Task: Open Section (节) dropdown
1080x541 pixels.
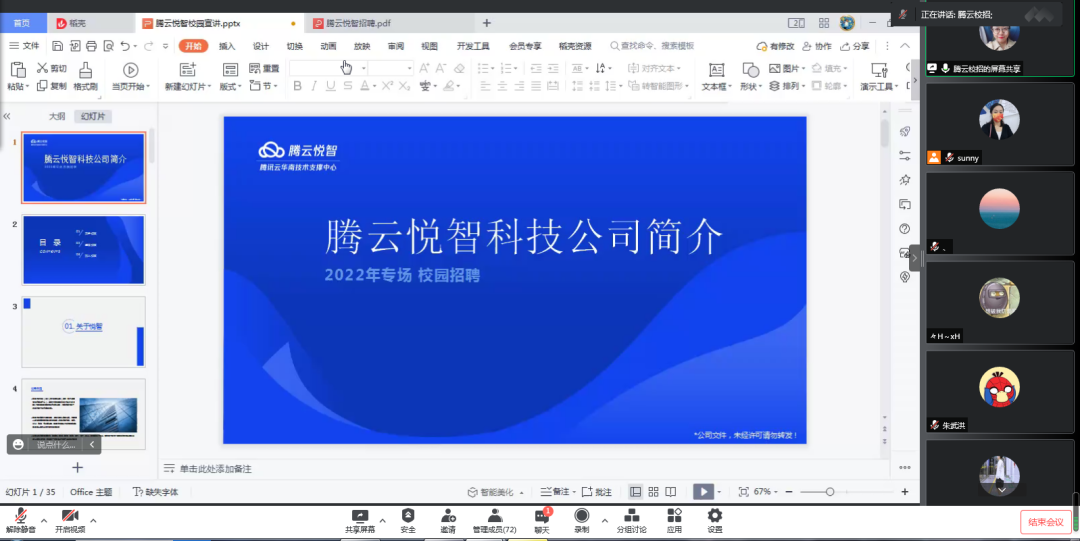Action: (x=264, y=86)
